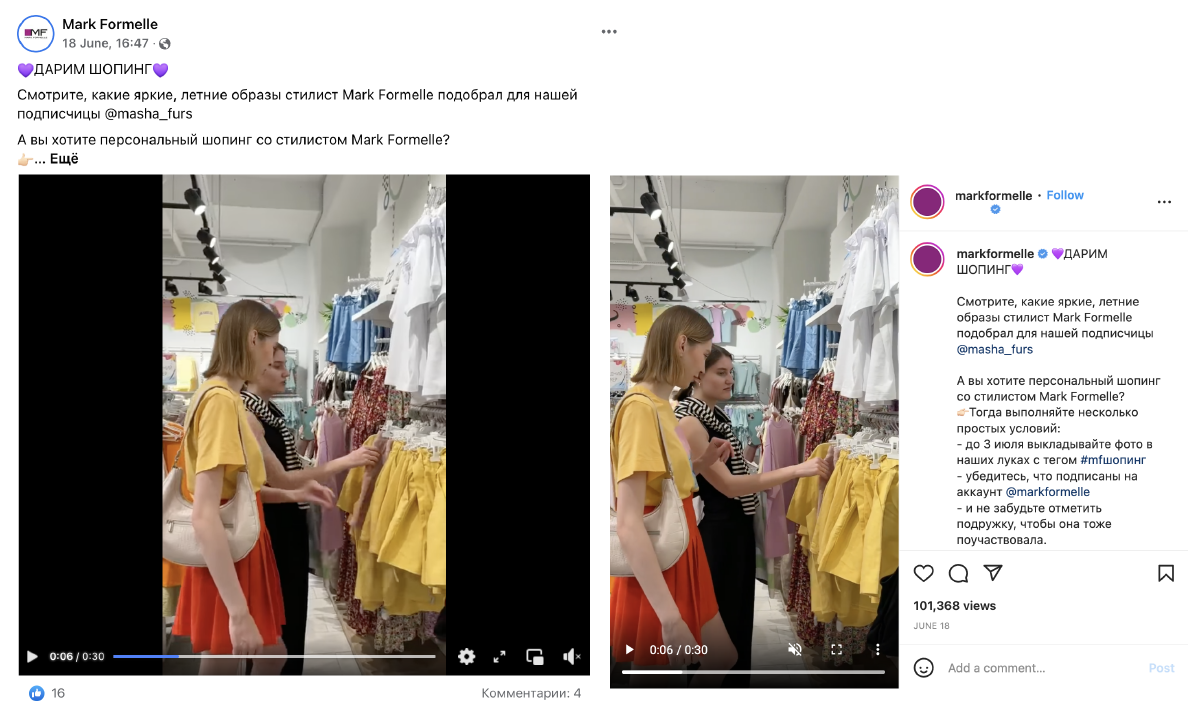
Task: Open the @markformelle mention in the caption
Action: (1048, 492)
